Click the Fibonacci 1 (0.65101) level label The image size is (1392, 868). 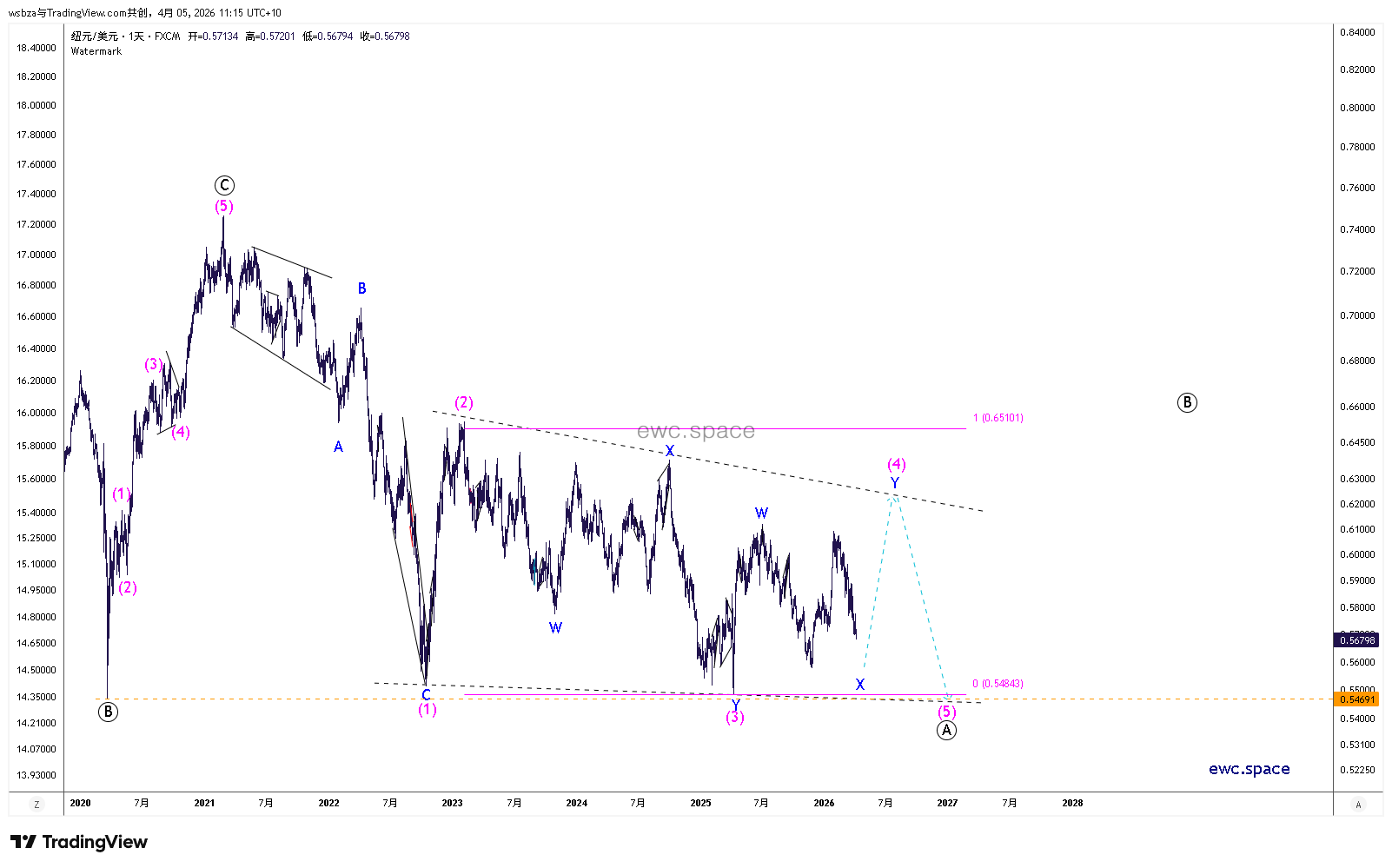click(x=998, y=418)
